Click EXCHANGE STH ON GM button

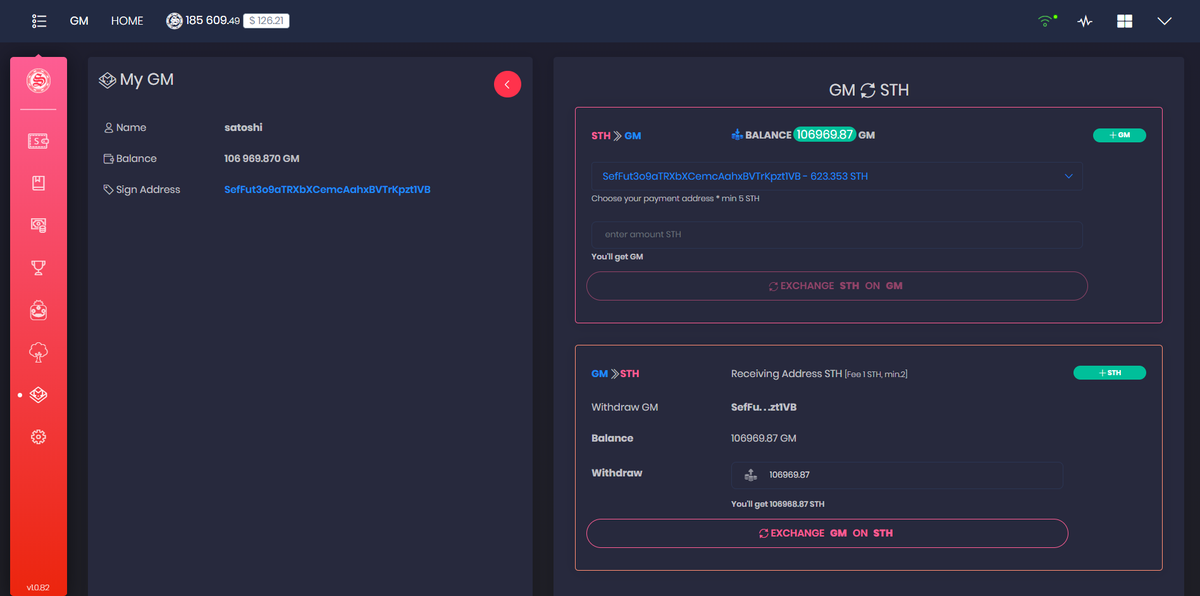click(837, 286)
